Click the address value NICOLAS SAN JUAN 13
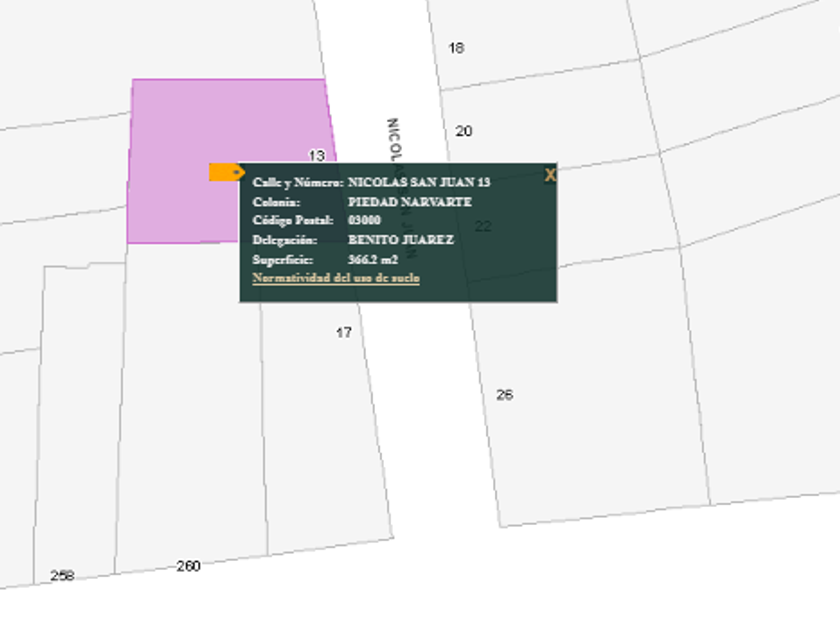Viewport: 840px width, 630px height. pyautogui.click(x=419, y=182)
